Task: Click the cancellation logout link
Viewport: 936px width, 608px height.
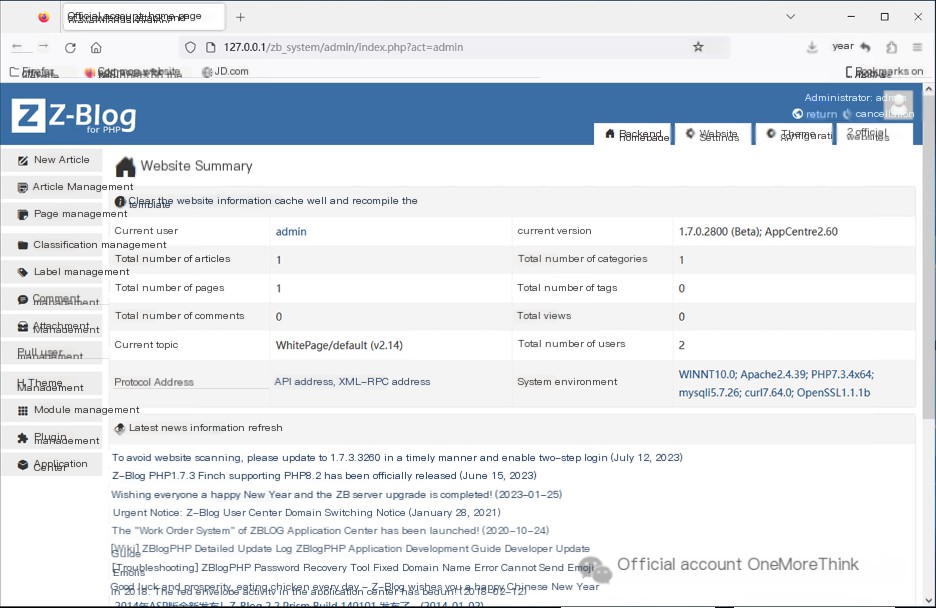Action: (x=884, y=114)
